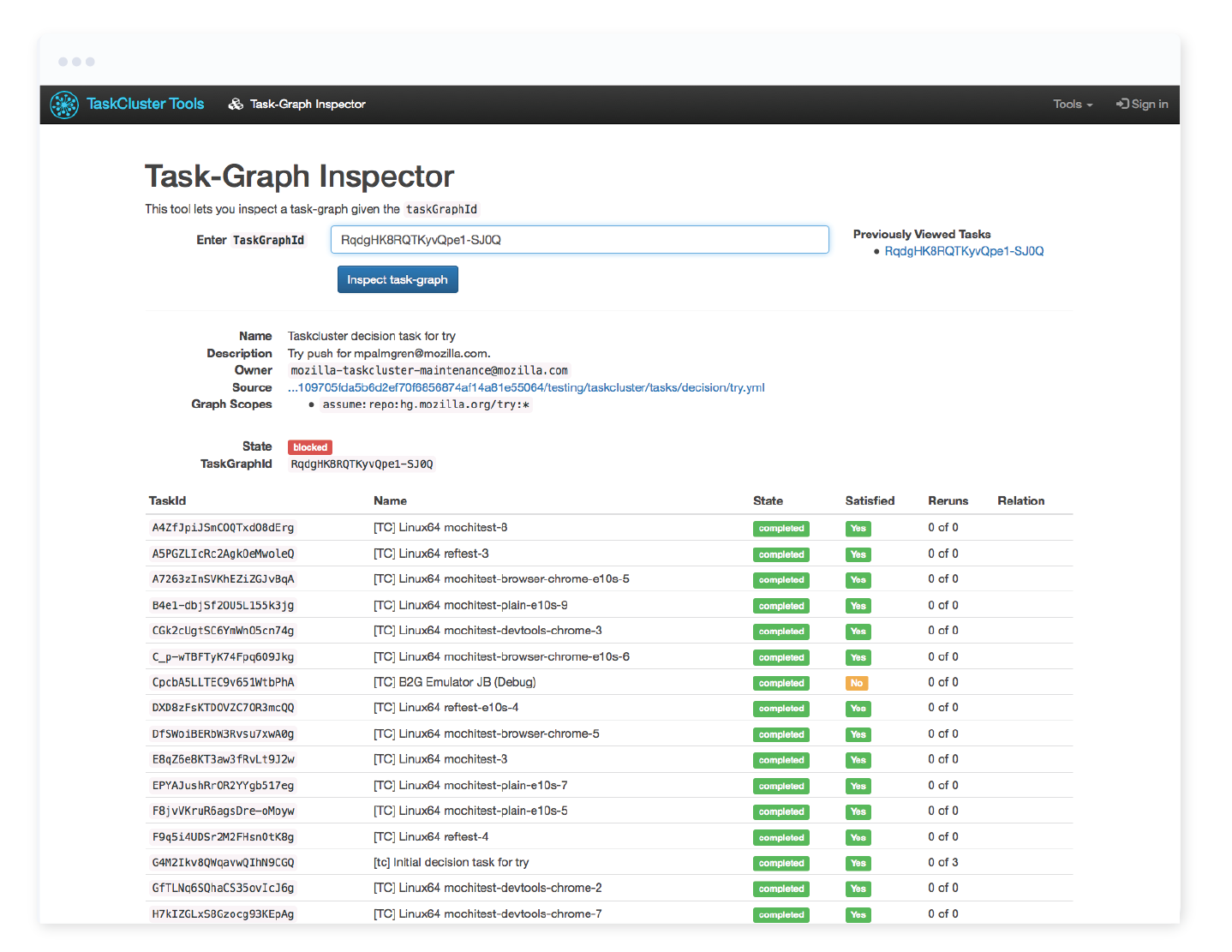Viewport: 1232px width, 952px height.
Task: Click Linux64 mochitest-browser-chrome-e10s-6 name
Action: click(x=501, y=656)
